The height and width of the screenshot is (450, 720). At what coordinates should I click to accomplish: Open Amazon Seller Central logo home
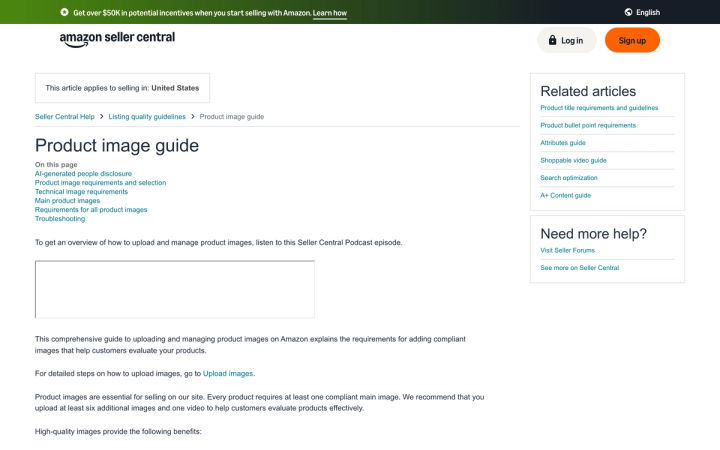[117, 39]
